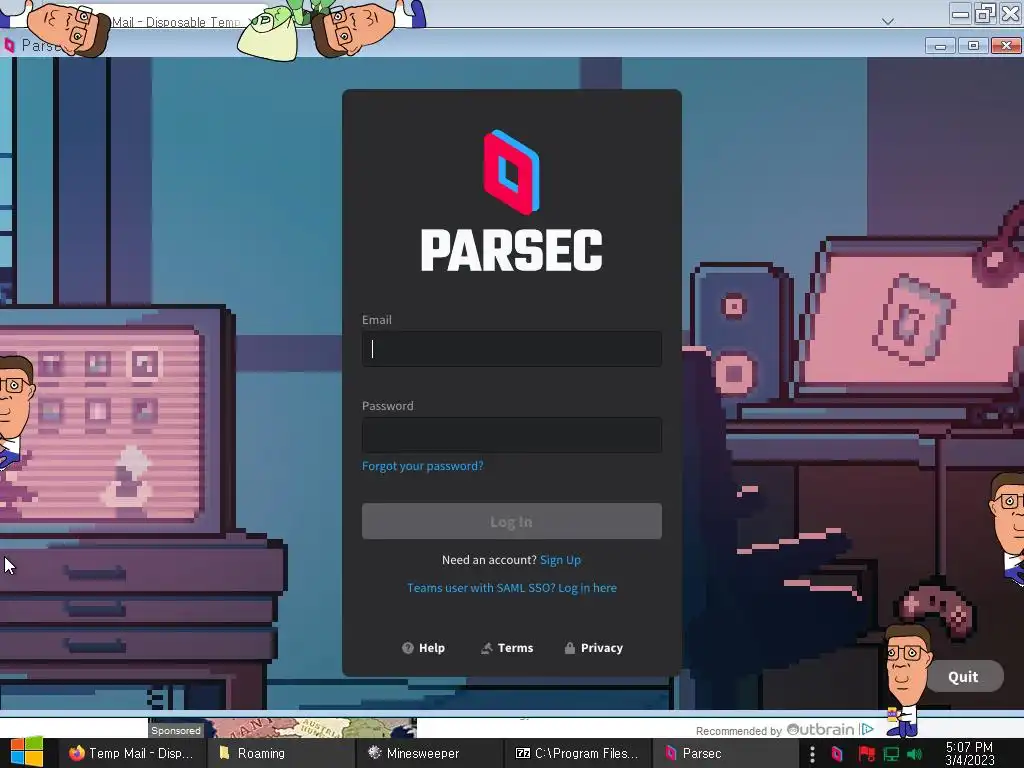This screenshot has height=768, width=1024.
Task: Click the volume speaker tray icon
Action: coord(915,754)
